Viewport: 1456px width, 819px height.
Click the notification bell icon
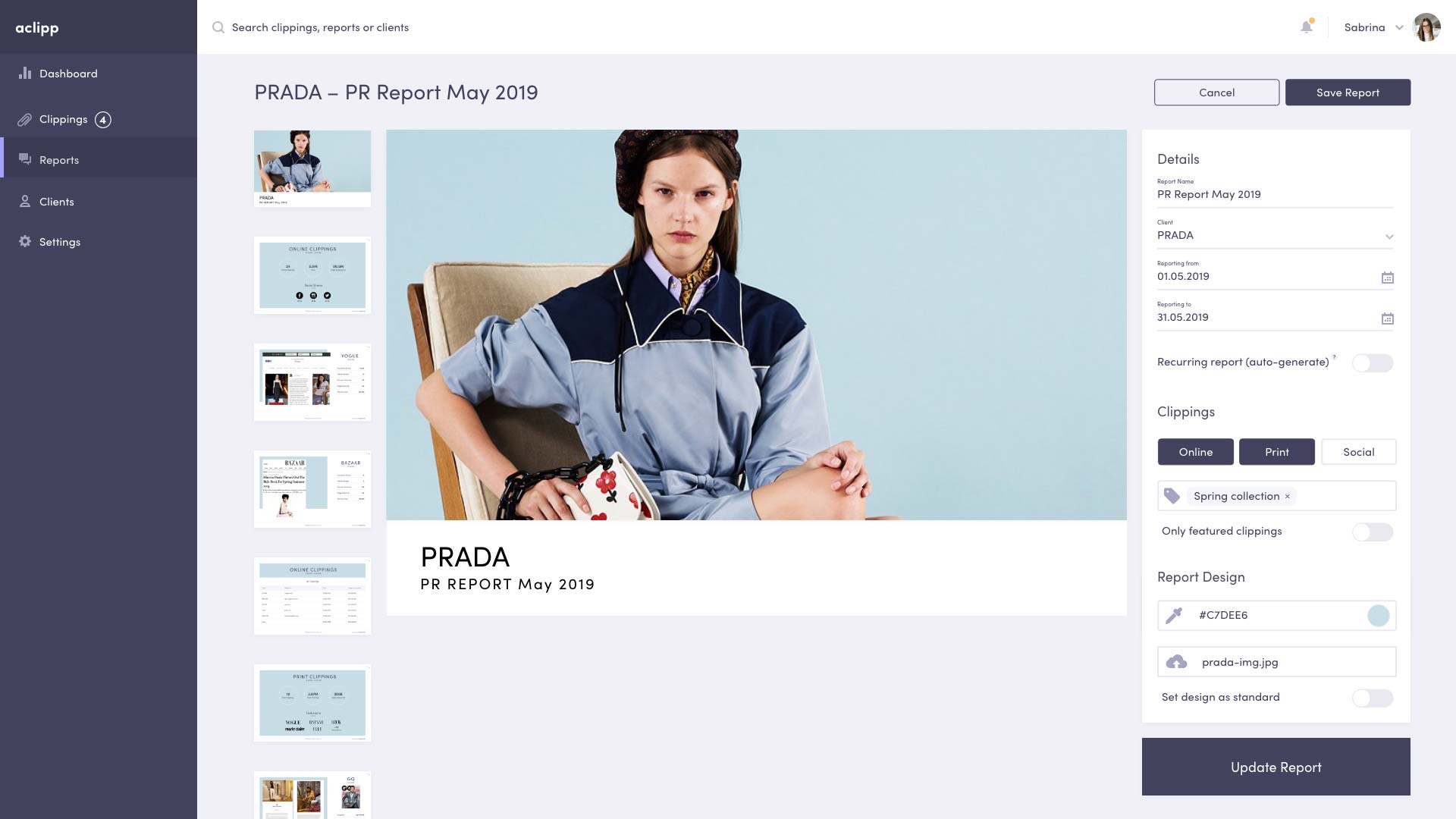point(1306,27)
